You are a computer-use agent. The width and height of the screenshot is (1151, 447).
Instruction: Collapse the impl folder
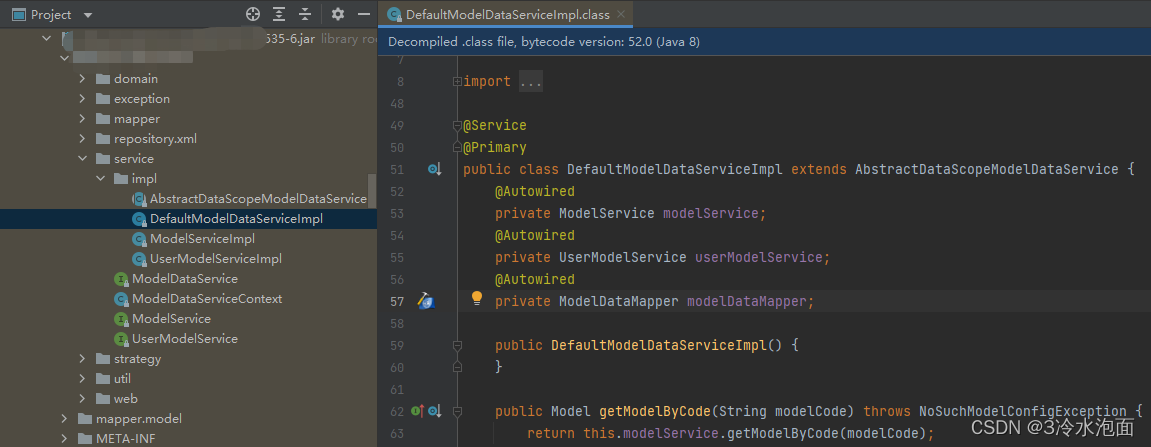101,178
